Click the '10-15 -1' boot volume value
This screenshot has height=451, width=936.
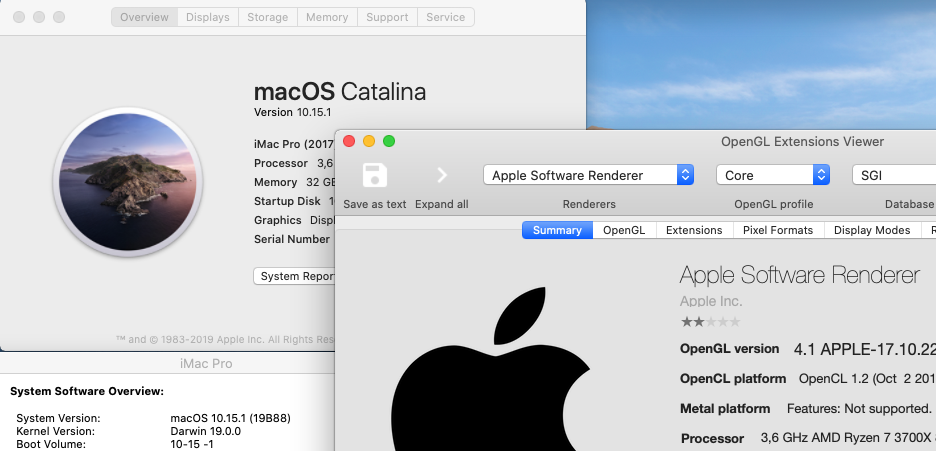coord(192,444)
